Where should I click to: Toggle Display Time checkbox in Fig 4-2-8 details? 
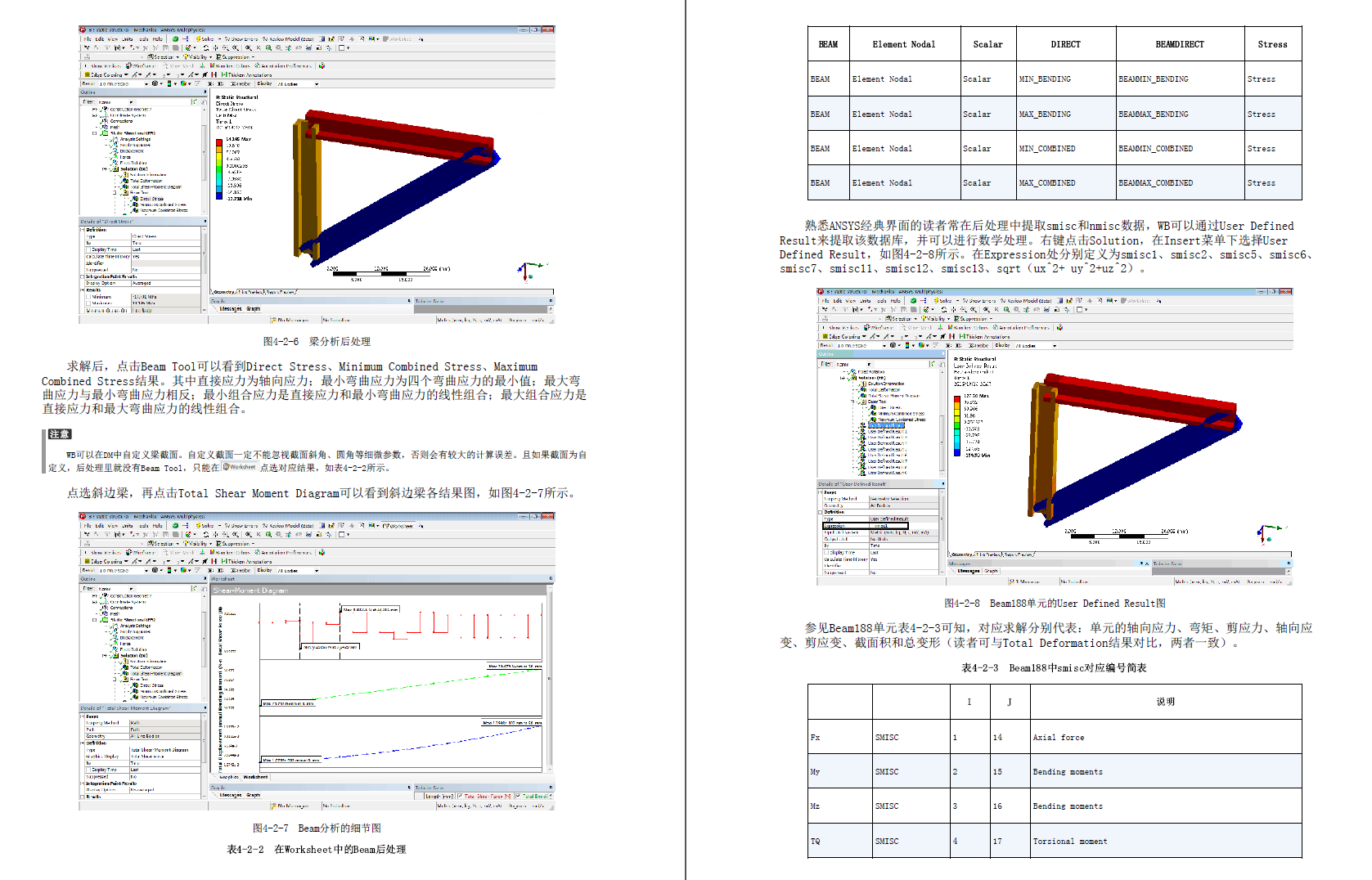tap(826, 553)
